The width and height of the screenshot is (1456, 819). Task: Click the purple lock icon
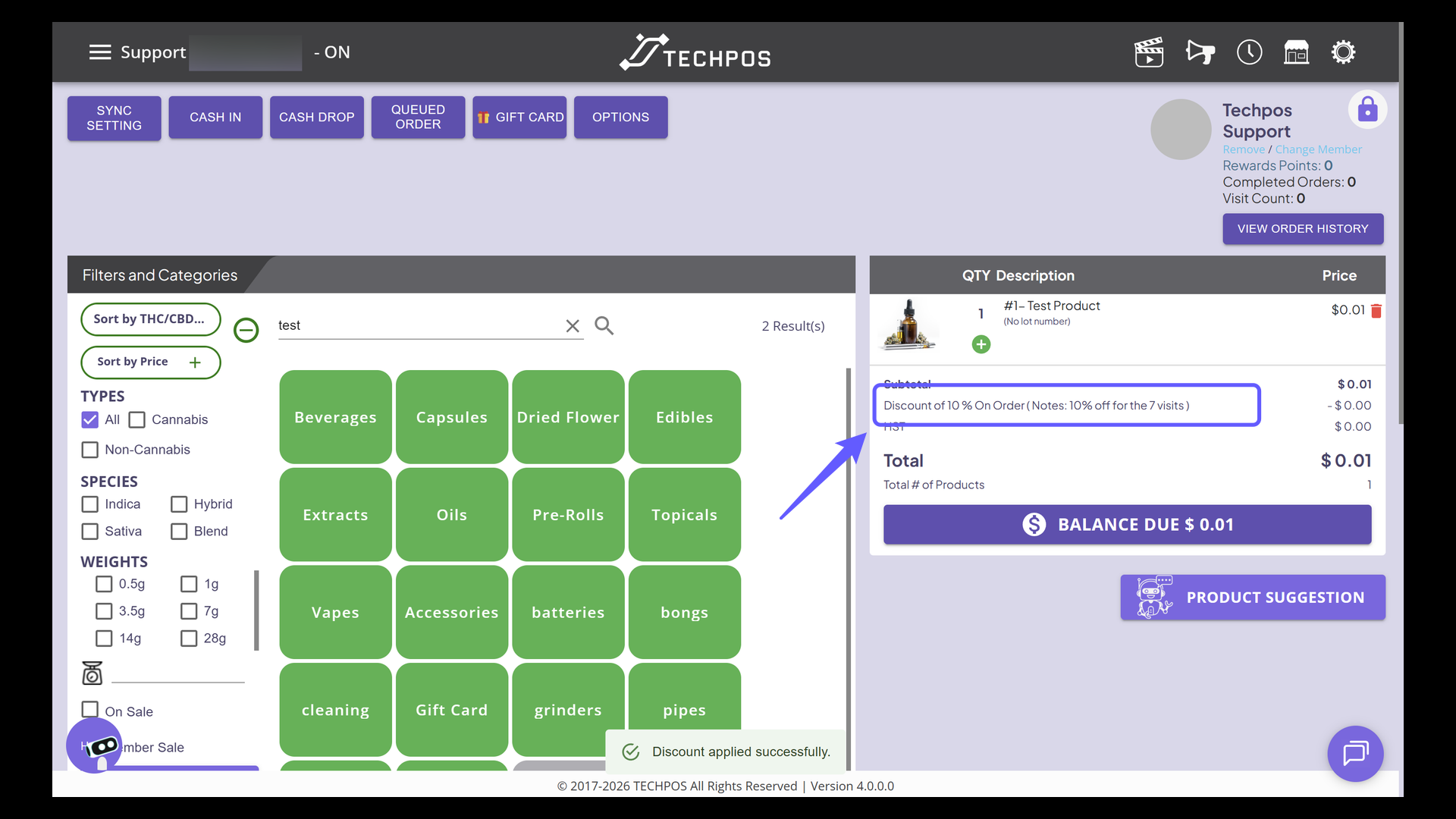point(1367,110)
